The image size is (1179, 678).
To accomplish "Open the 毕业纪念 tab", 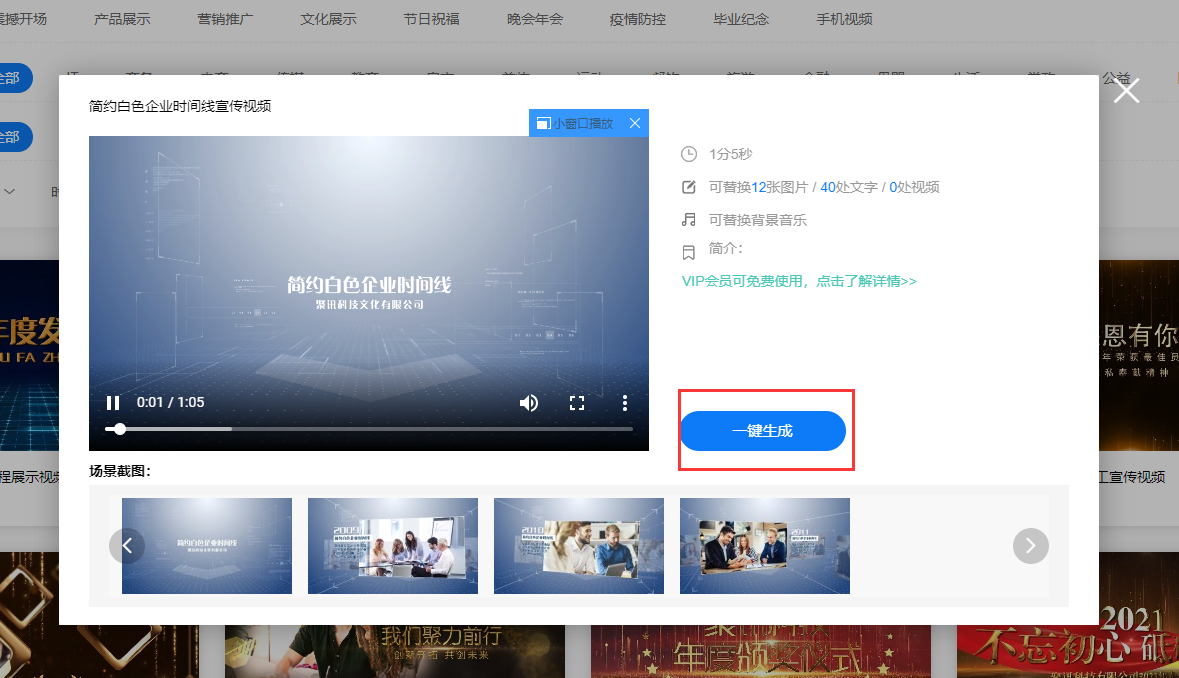I will tap(741, 19).
